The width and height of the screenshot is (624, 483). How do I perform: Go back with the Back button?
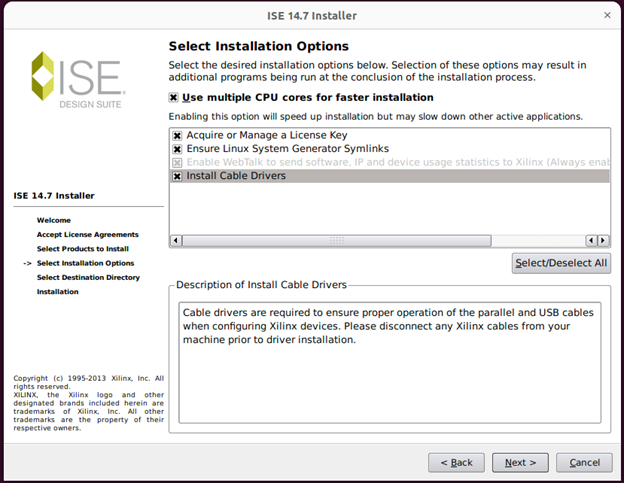[456, 463]
